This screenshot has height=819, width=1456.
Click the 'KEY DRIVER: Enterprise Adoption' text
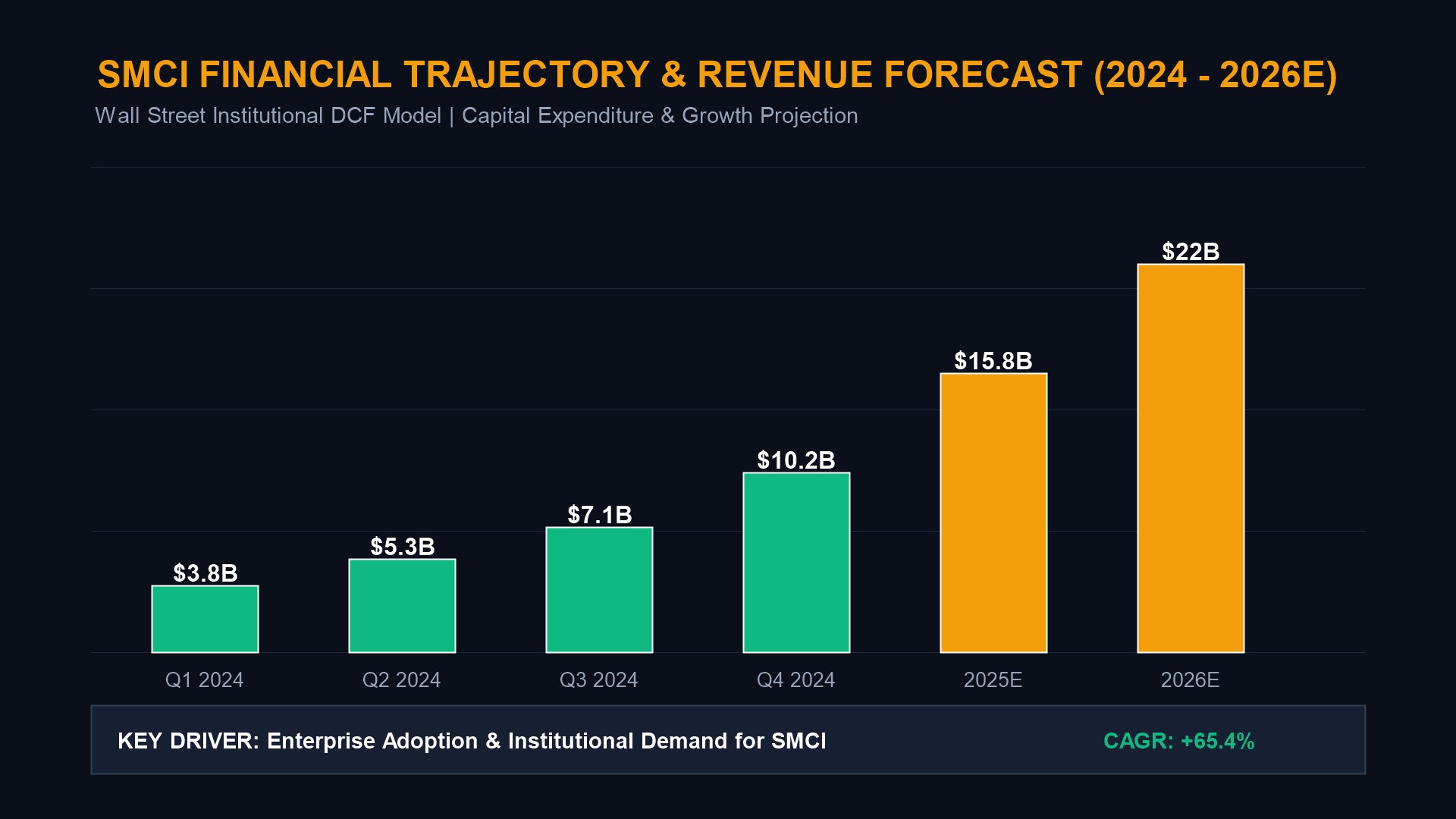coord(298,741)
